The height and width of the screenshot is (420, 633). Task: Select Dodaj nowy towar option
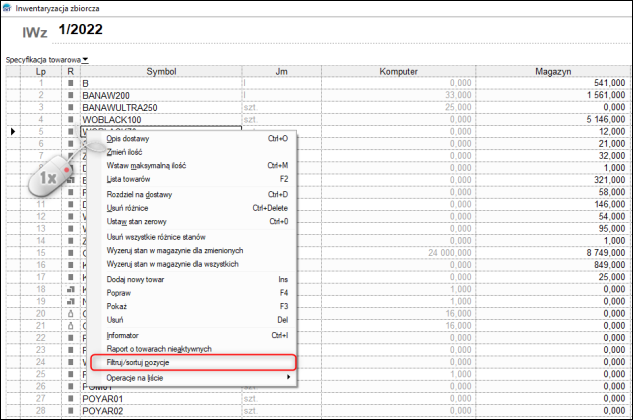tap(136, 278)
